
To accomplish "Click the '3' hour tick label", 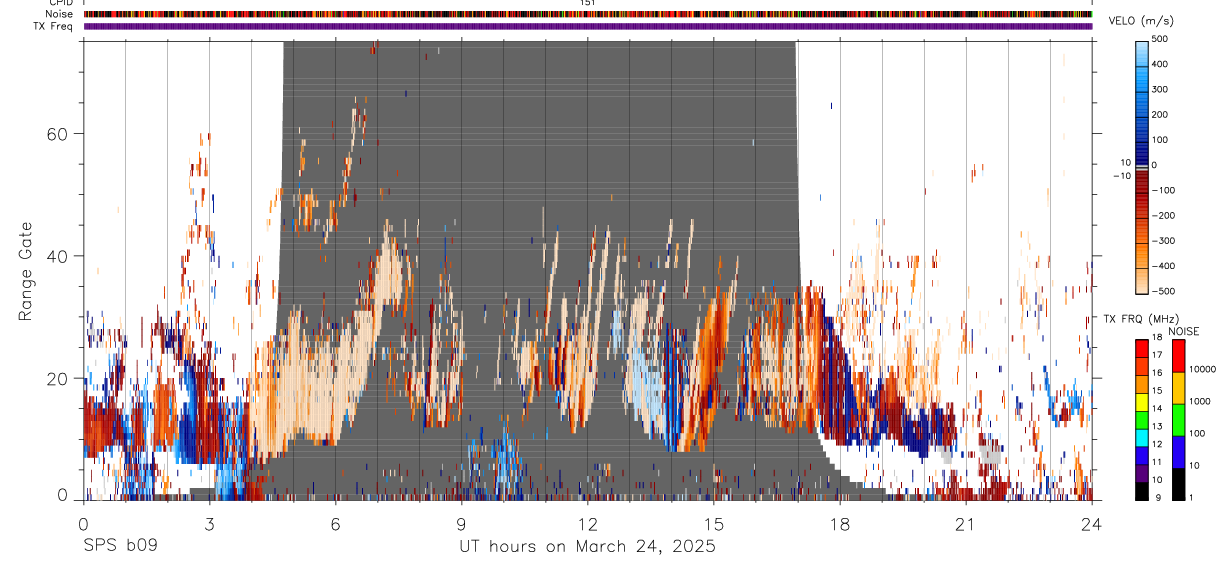I will tap(209, 524).
